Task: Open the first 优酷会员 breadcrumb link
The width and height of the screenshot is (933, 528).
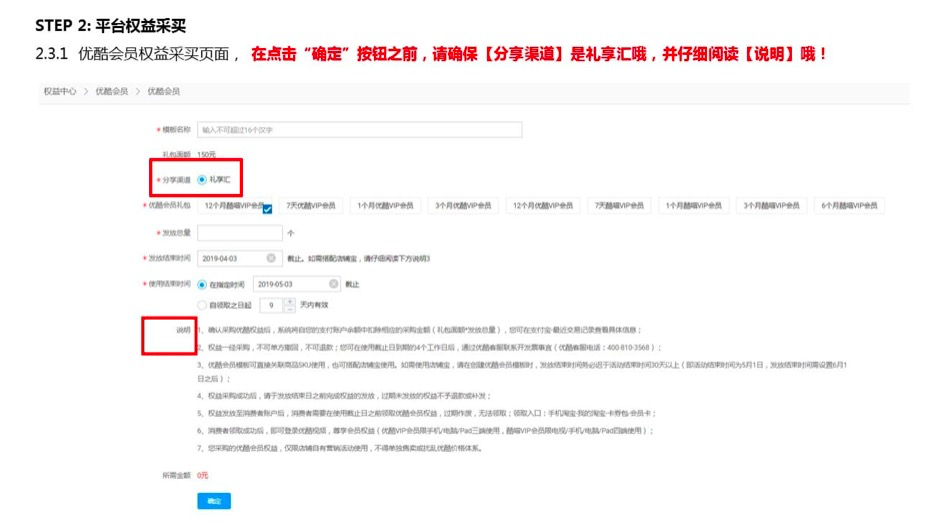Action: click(112, 92)
